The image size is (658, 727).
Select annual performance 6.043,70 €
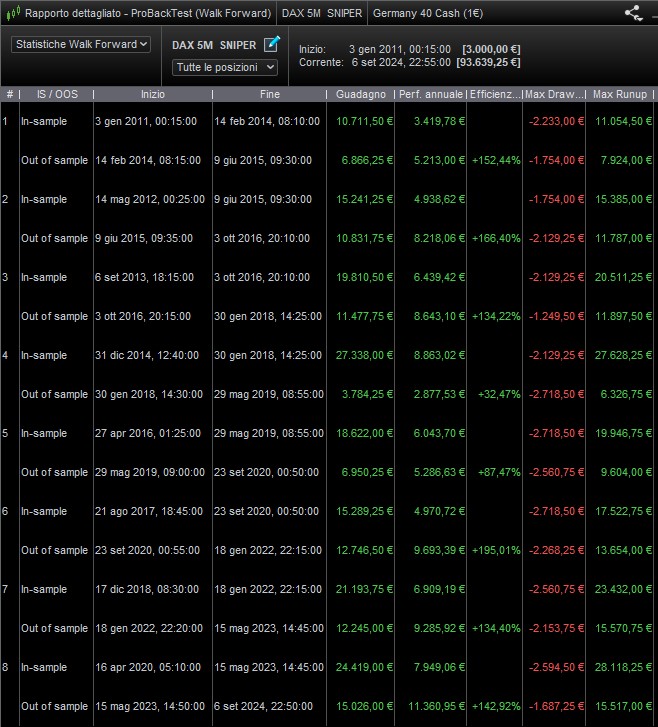point(439,433)
